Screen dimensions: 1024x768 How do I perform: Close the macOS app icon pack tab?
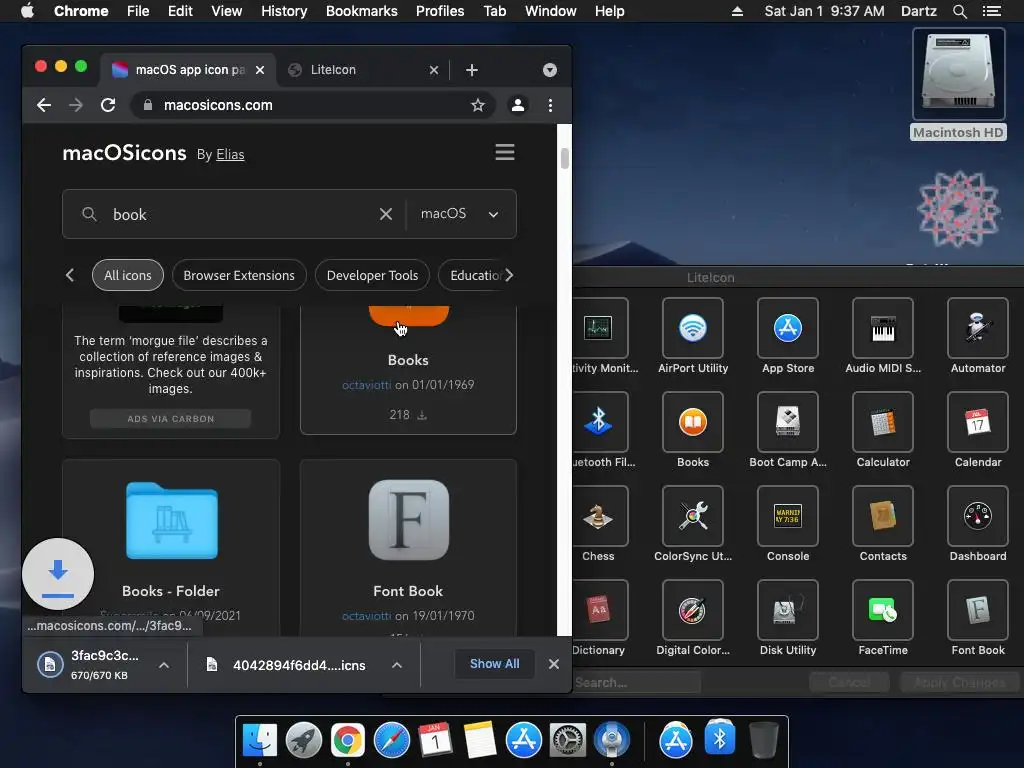point(260,70)
